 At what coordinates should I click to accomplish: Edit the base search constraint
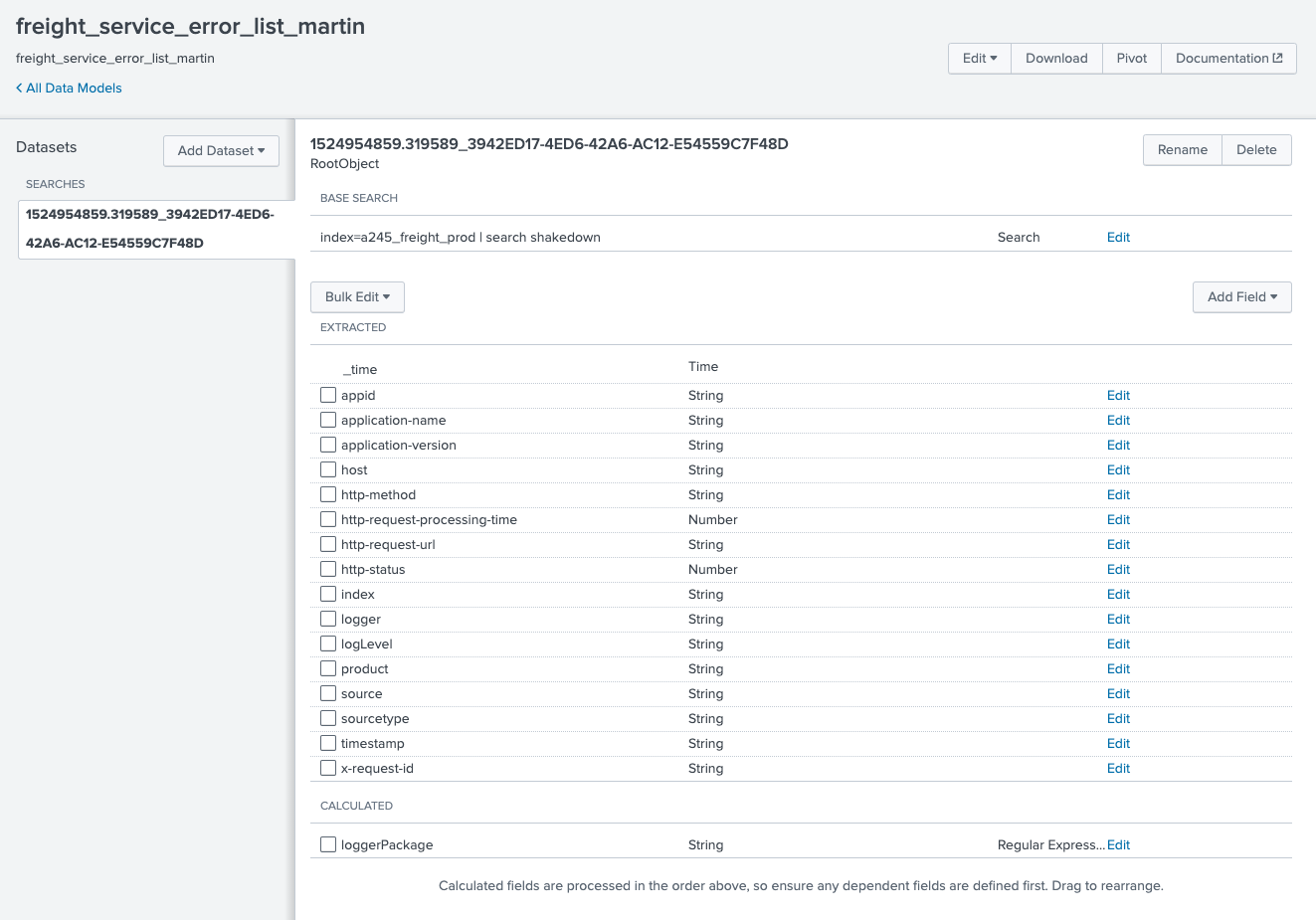coord(1118,238)
